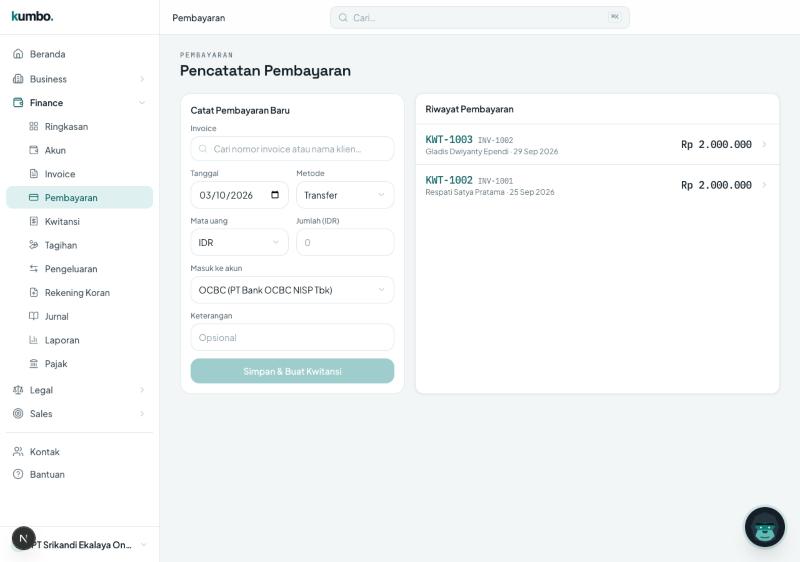
Task: Click INV-1001 invoice reference
Action: (495, 181)
